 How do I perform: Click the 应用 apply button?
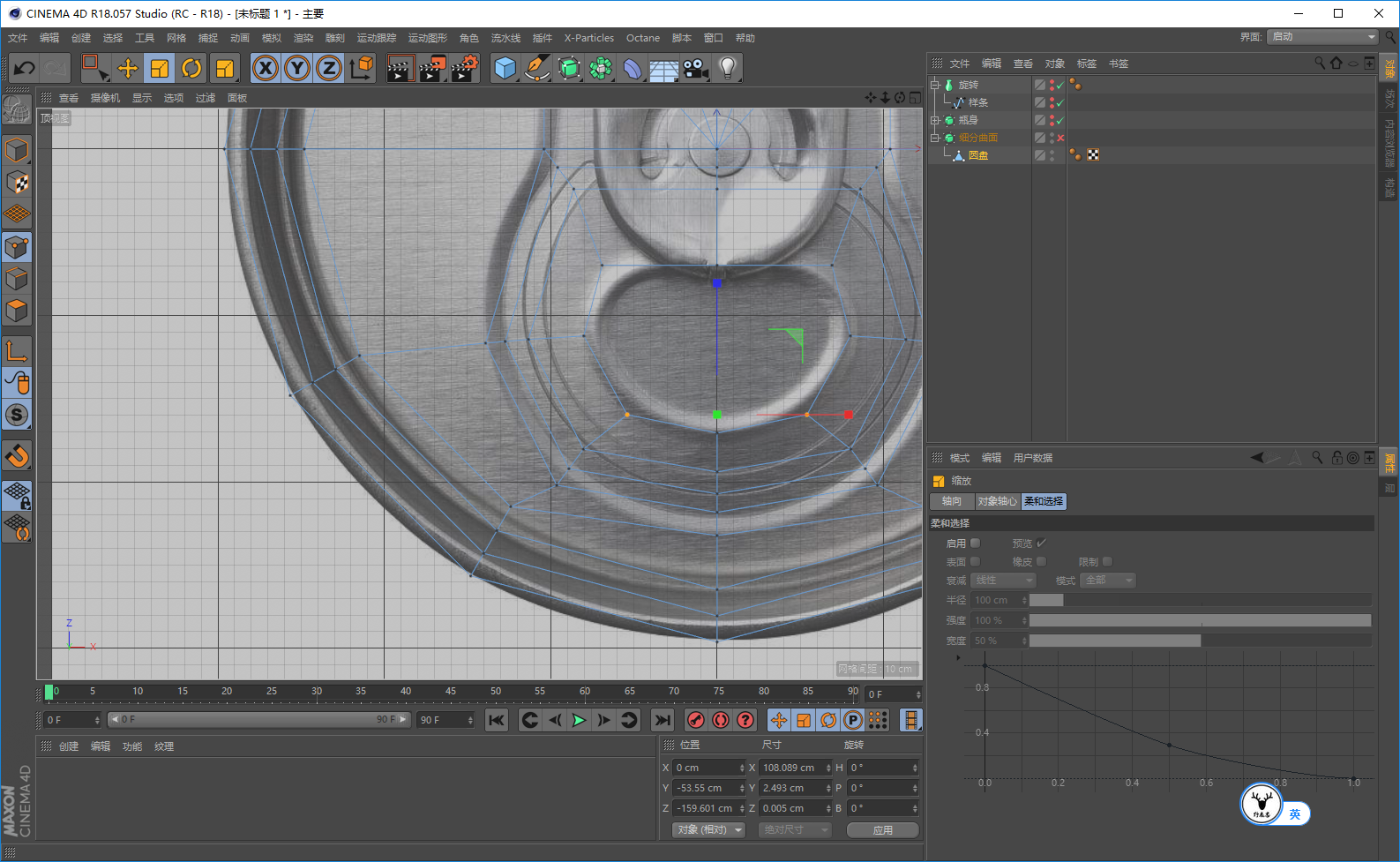(882, 830)
